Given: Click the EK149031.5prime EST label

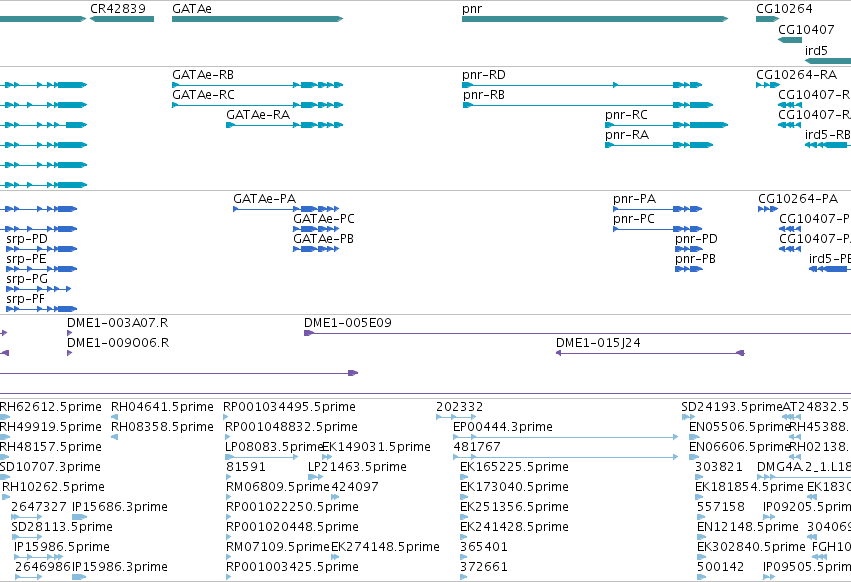Looking at the screenshot, I should click(376, 447).
